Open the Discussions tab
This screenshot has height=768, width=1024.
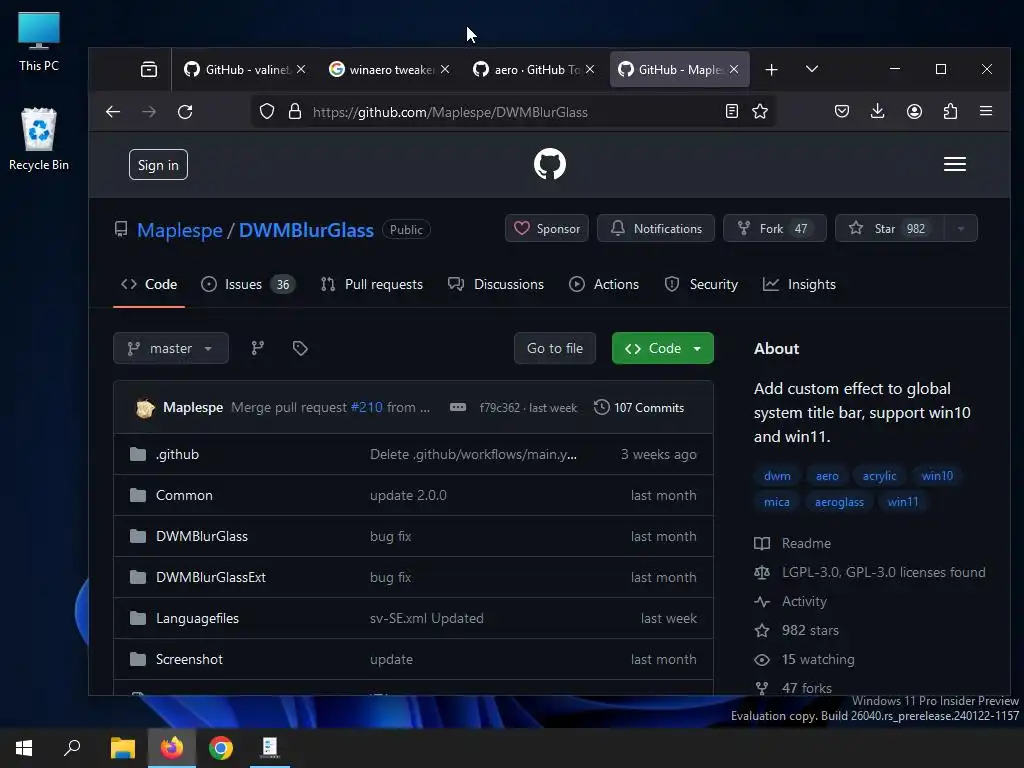(496, 284)
